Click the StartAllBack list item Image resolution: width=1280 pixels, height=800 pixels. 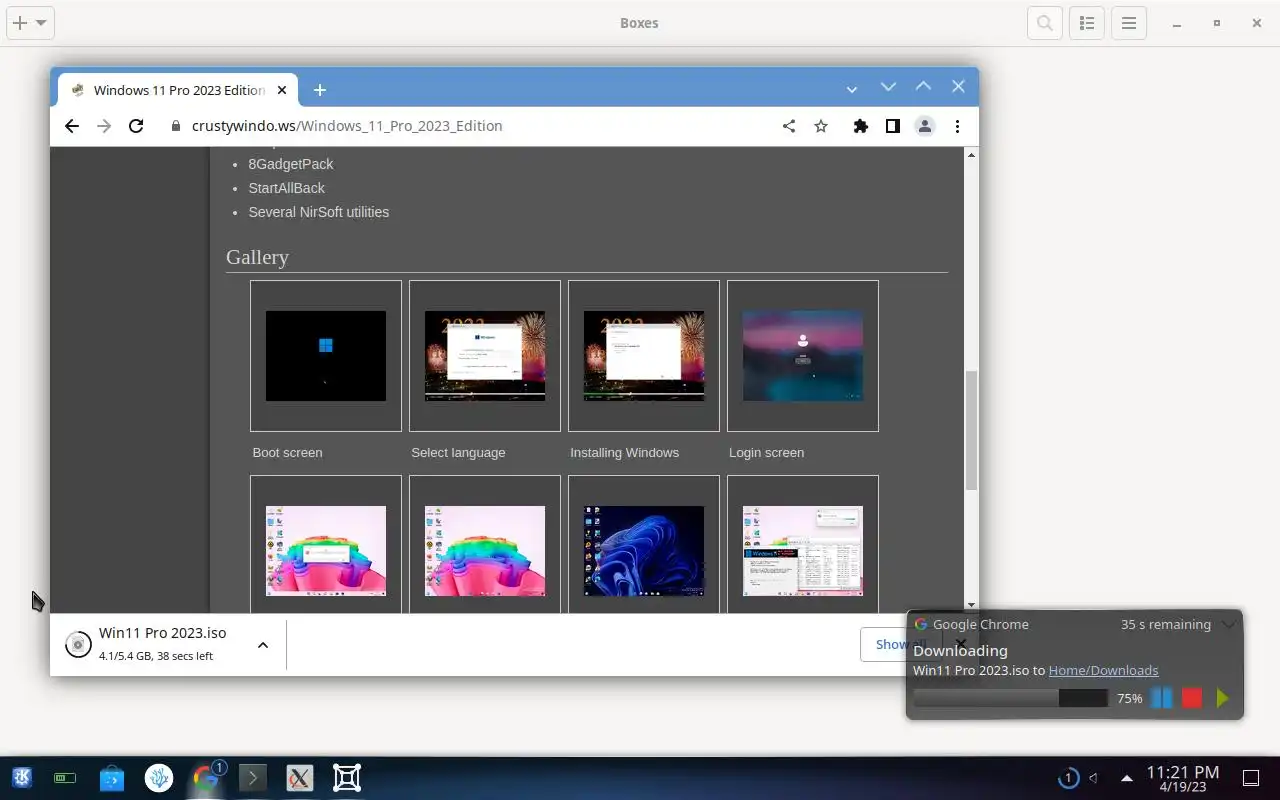click(287, 188)
